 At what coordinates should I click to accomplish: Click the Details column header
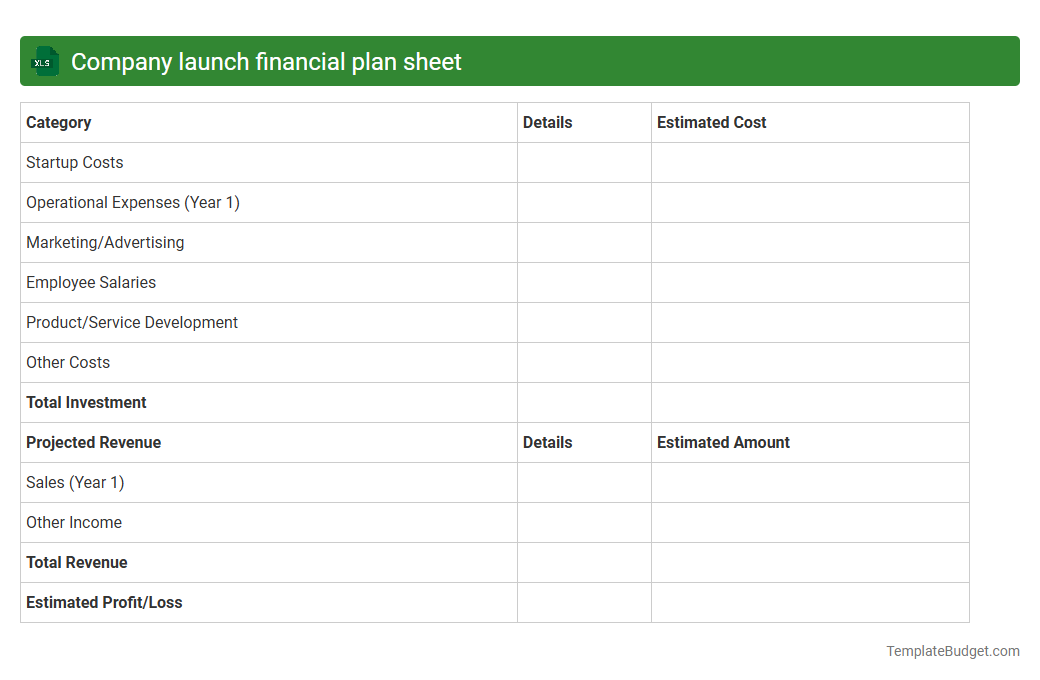click(x=546, y=122)
